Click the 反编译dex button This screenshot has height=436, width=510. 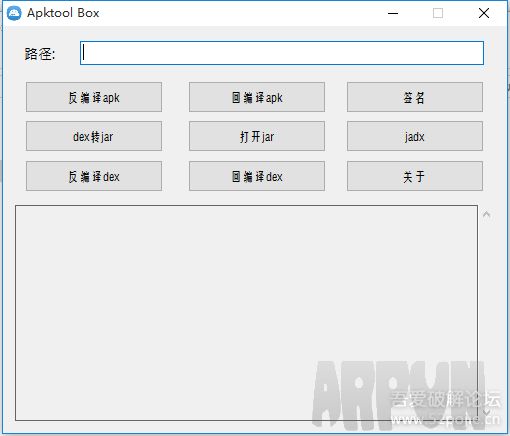click(x=94, y=176)
